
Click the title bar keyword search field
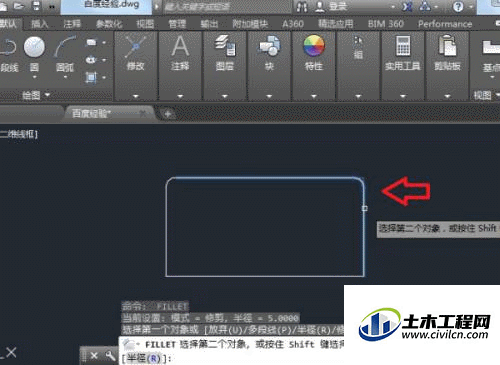227,7
